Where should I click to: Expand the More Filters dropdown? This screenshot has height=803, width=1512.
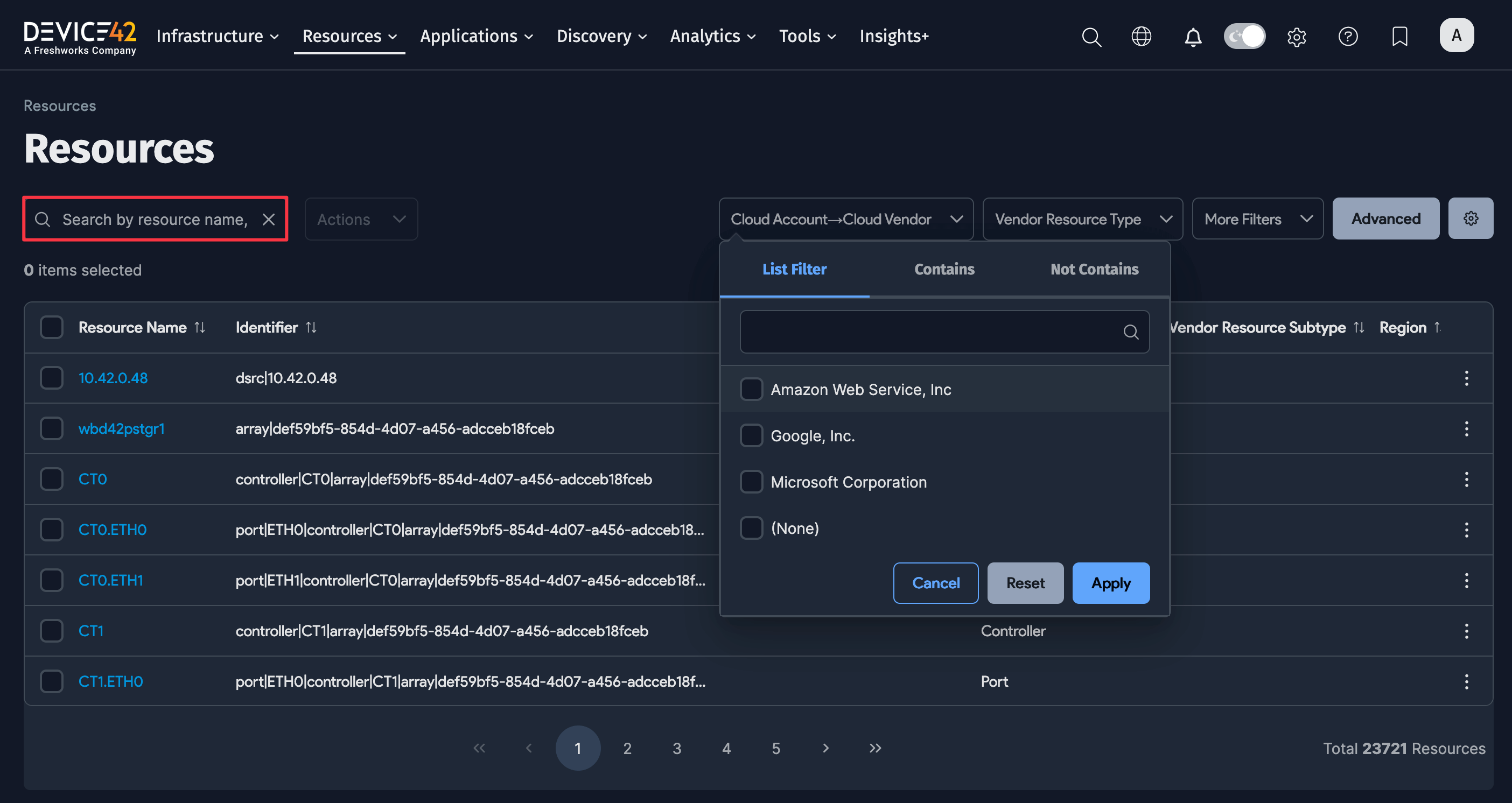[1258, 218]
